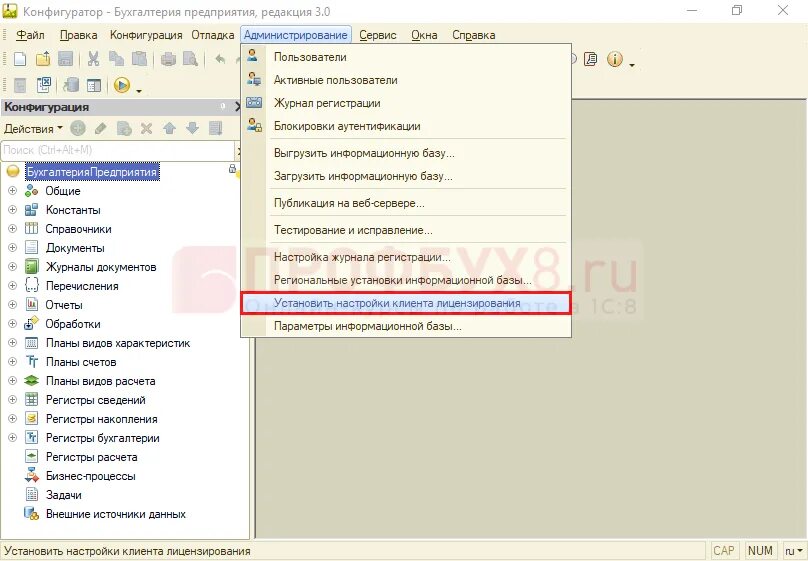
Task: Create a new document via toolbar icon
Action: coord(20,59)
